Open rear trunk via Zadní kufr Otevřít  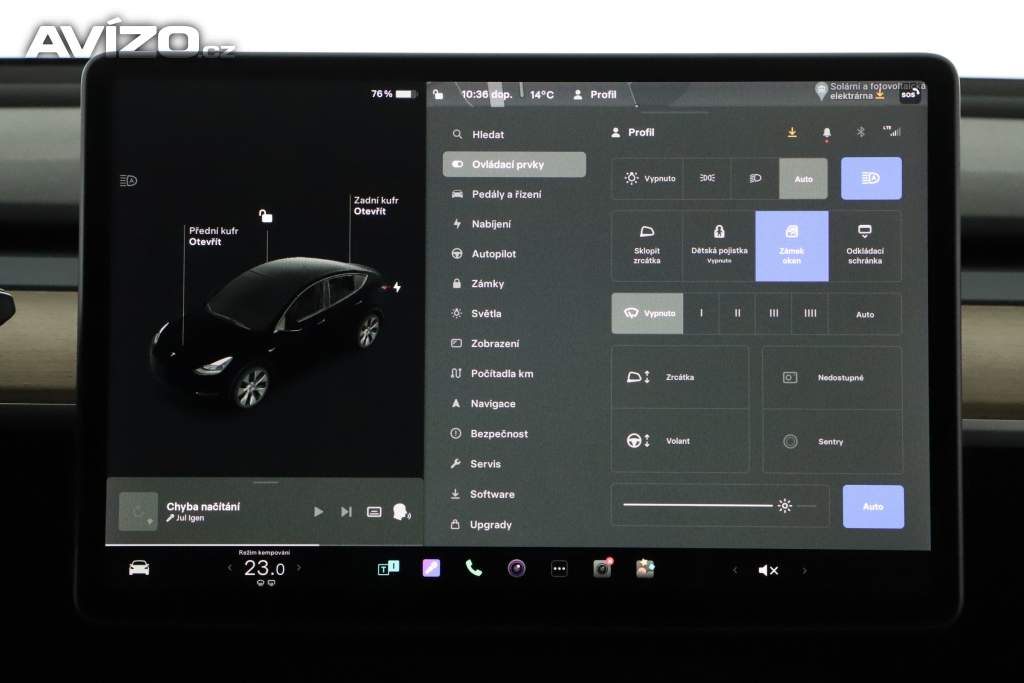376,206
